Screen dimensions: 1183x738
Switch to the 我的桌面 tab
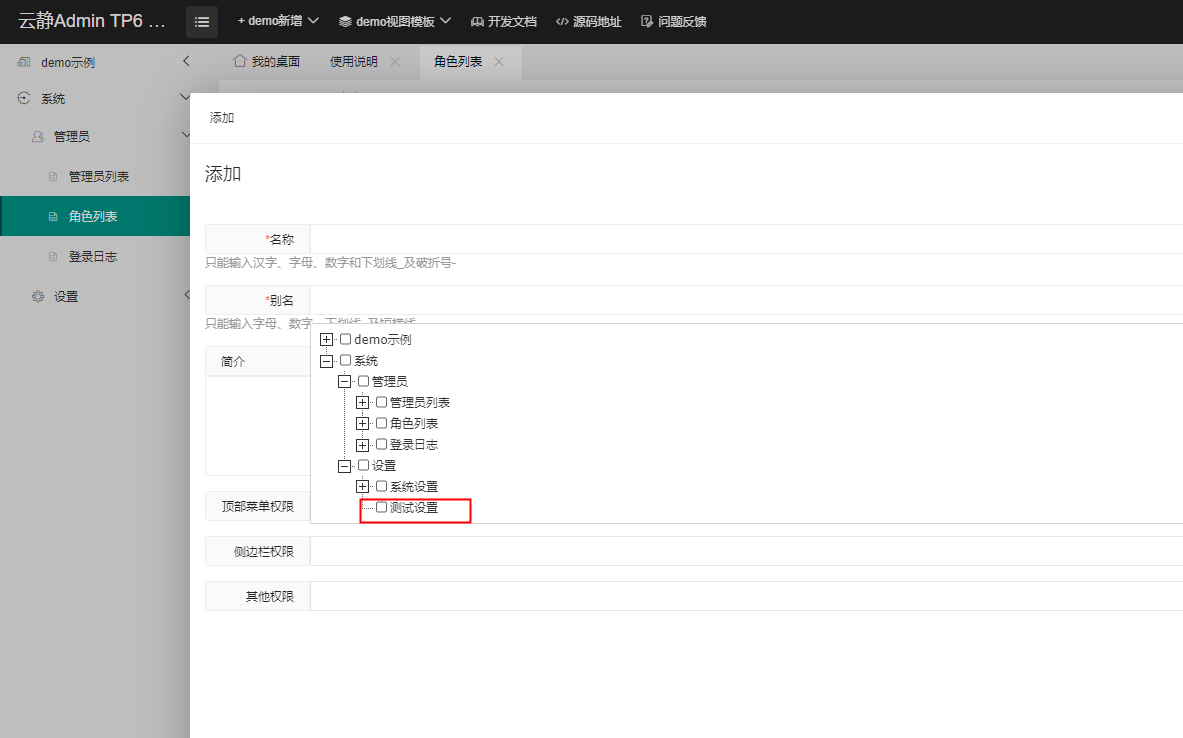pos(267,62)
